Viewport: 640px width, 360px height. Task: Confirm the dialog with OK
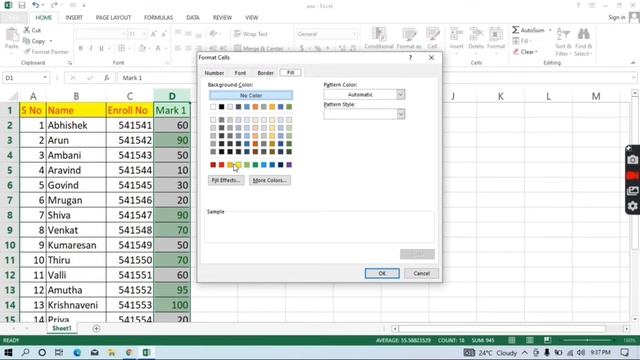(x=382, y=273)
